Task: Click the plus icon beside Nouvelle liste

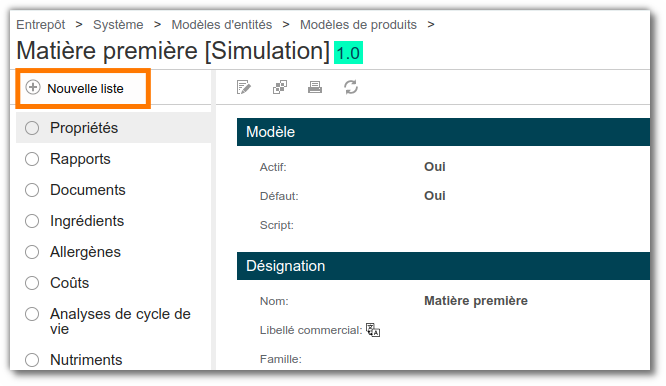Action: point(33,87)
